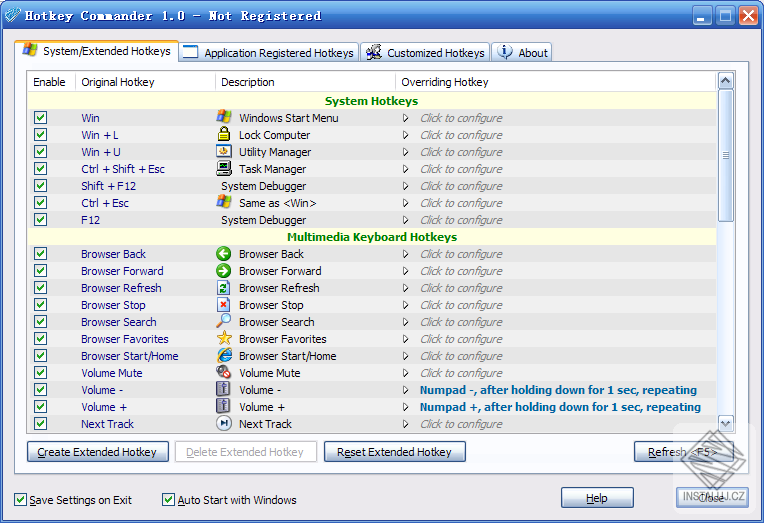764x523 pixels.
Task: Click the Task Manager computer icon
Action: click(224, 168)
